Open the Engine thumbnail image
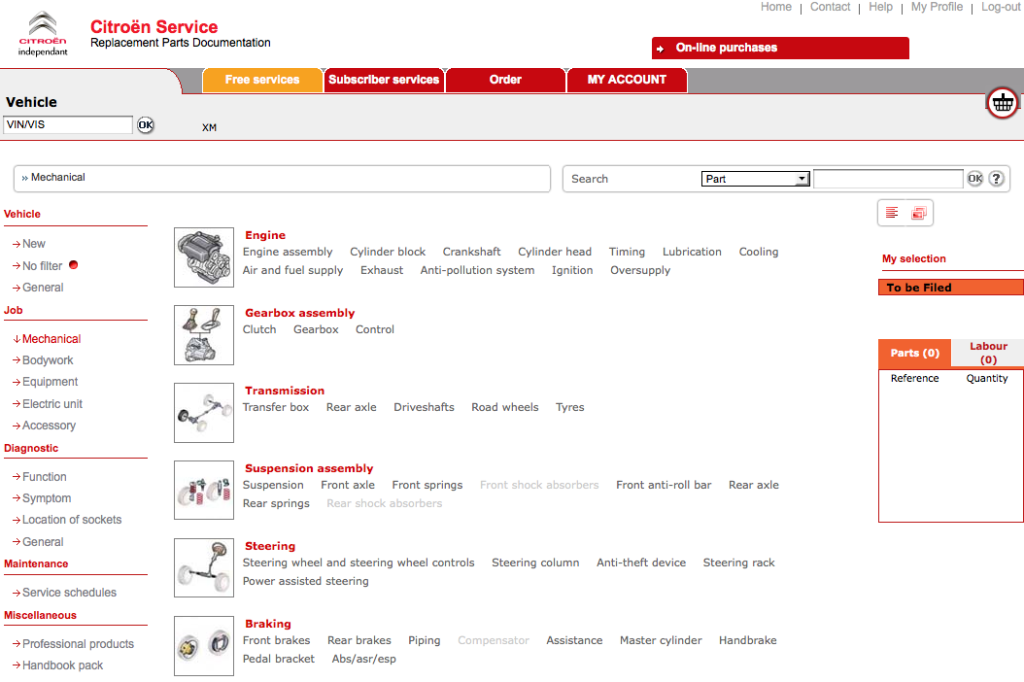Viewport: 1024px width, 682px height. 204,257
